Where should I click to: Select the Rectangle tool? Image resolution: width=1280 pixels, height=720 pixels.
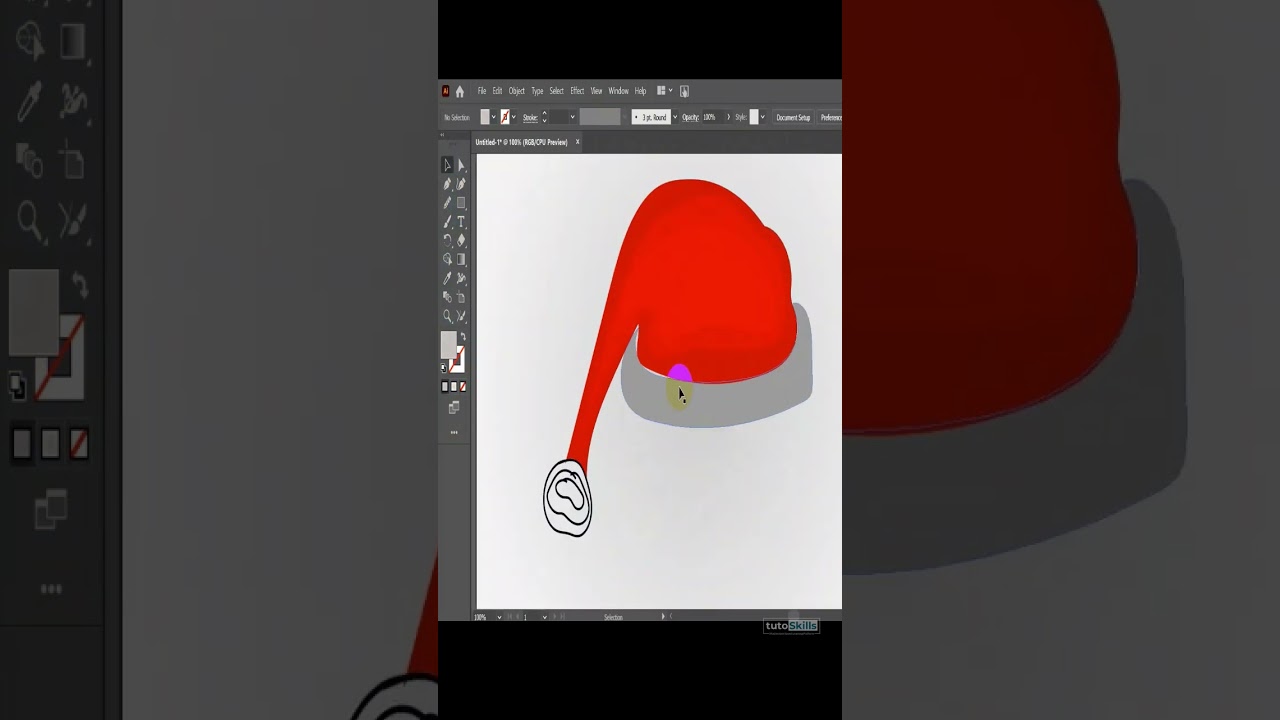click(461, 203)
